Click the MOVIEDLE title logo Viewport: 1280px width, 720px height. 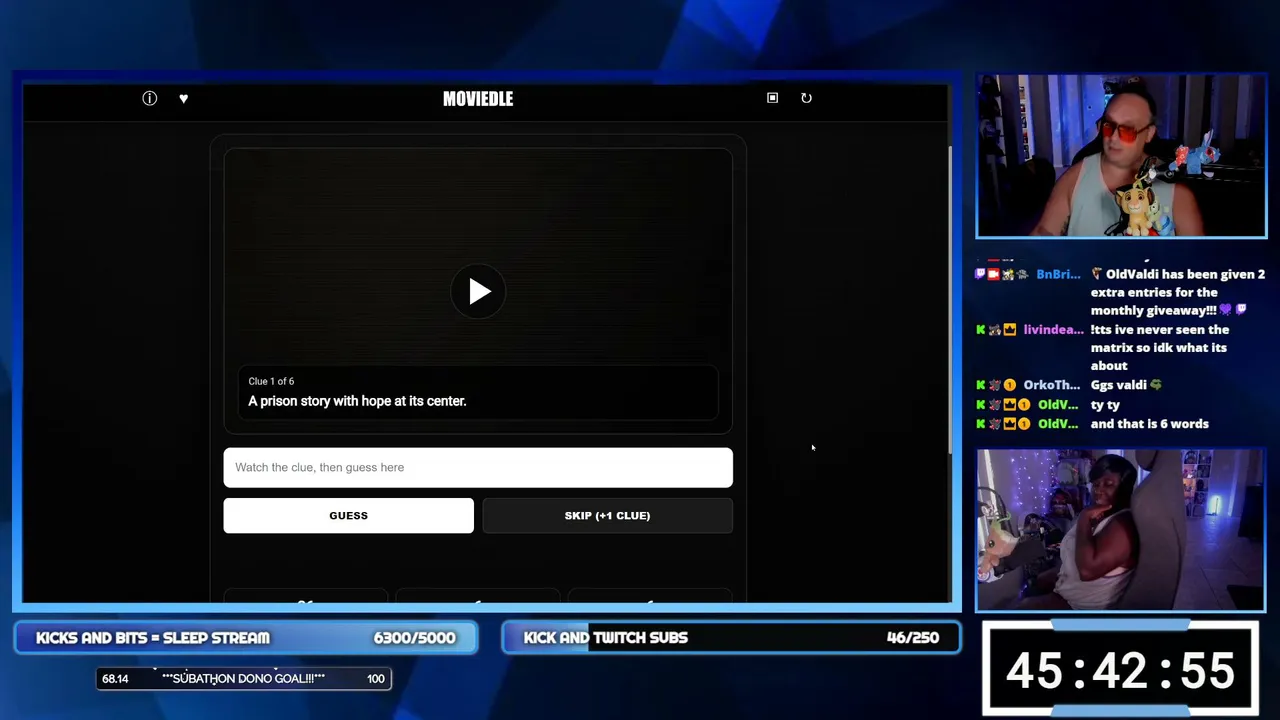[x=478, y=98]
